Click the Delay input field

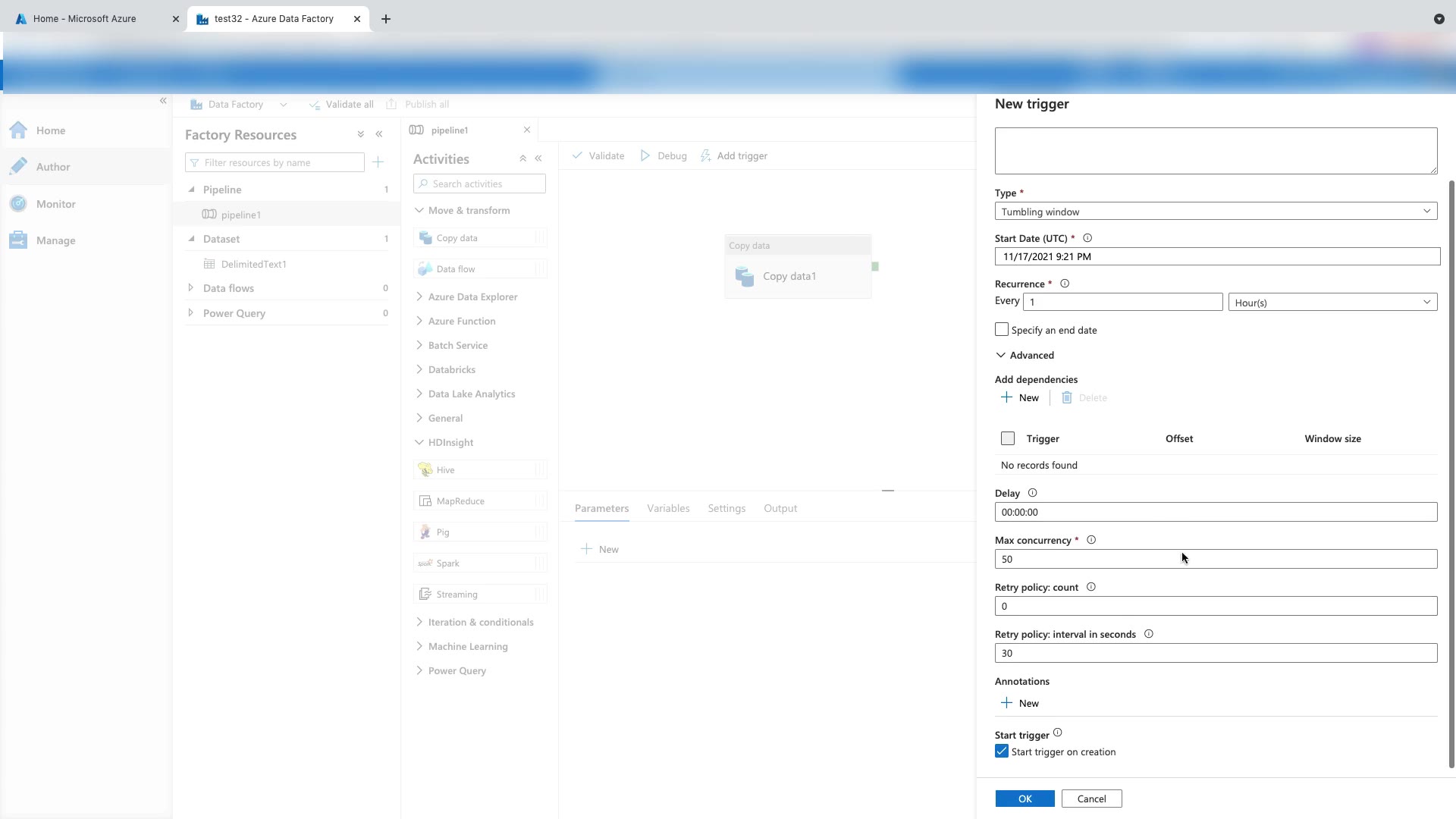click(x=1216, y=512)
